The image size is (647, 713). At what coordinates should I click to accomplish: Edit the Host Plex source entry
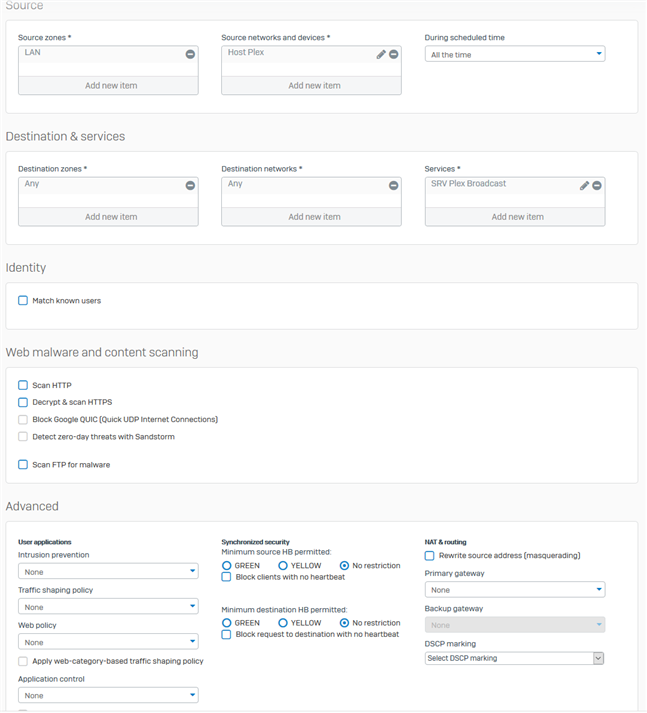click(381, 54)
